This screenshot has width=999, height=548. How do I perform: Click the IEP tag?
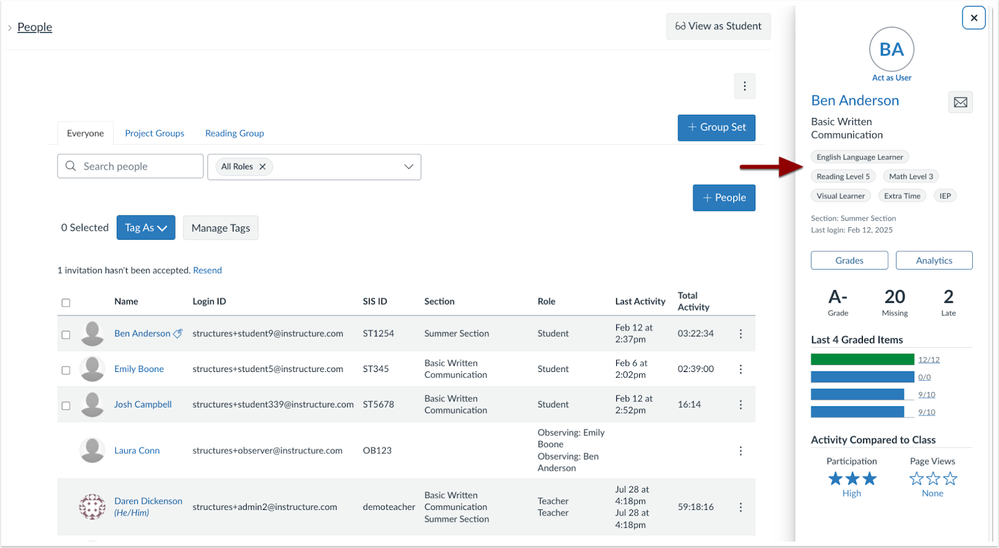click(x=945, y=196)
